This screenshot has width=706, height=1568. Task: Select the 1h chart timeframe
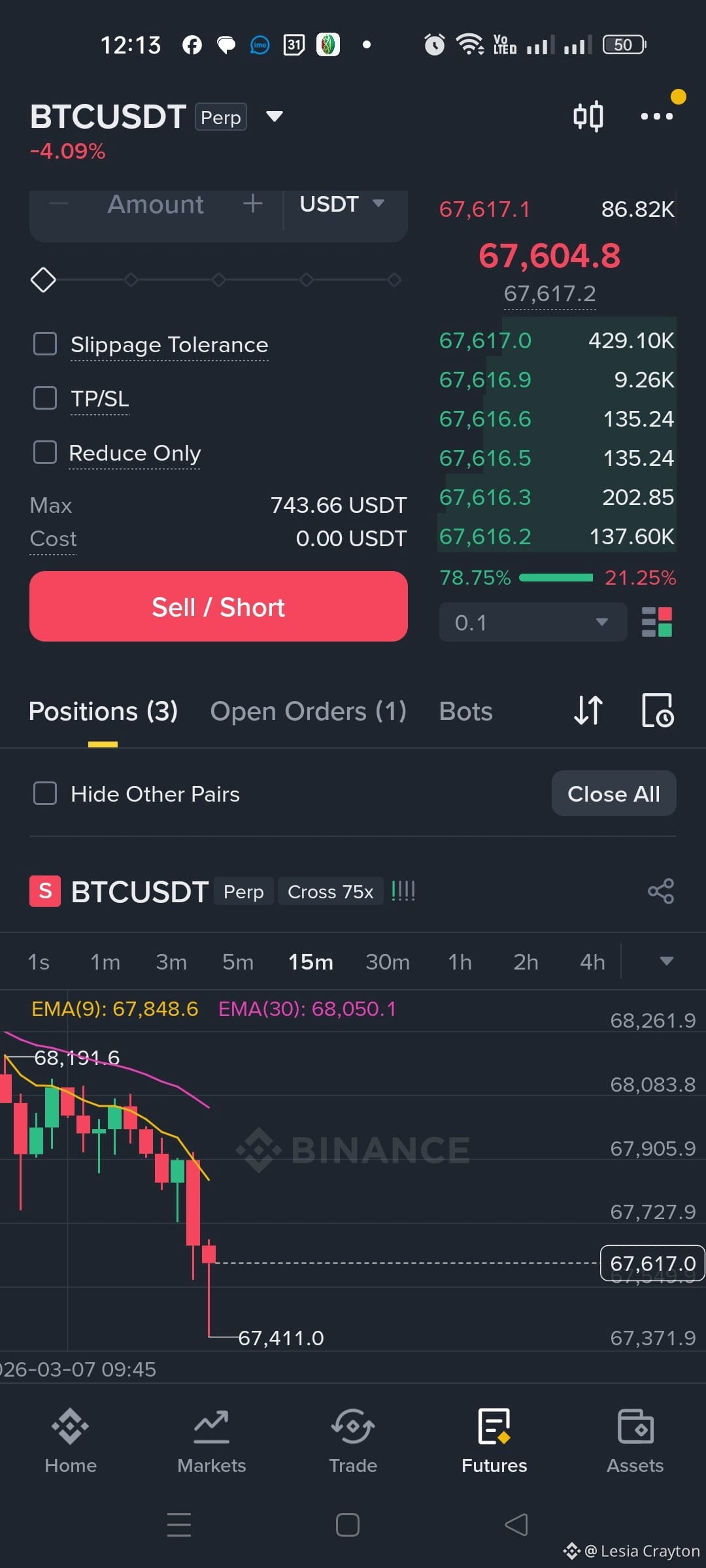(x=460, y=962)
